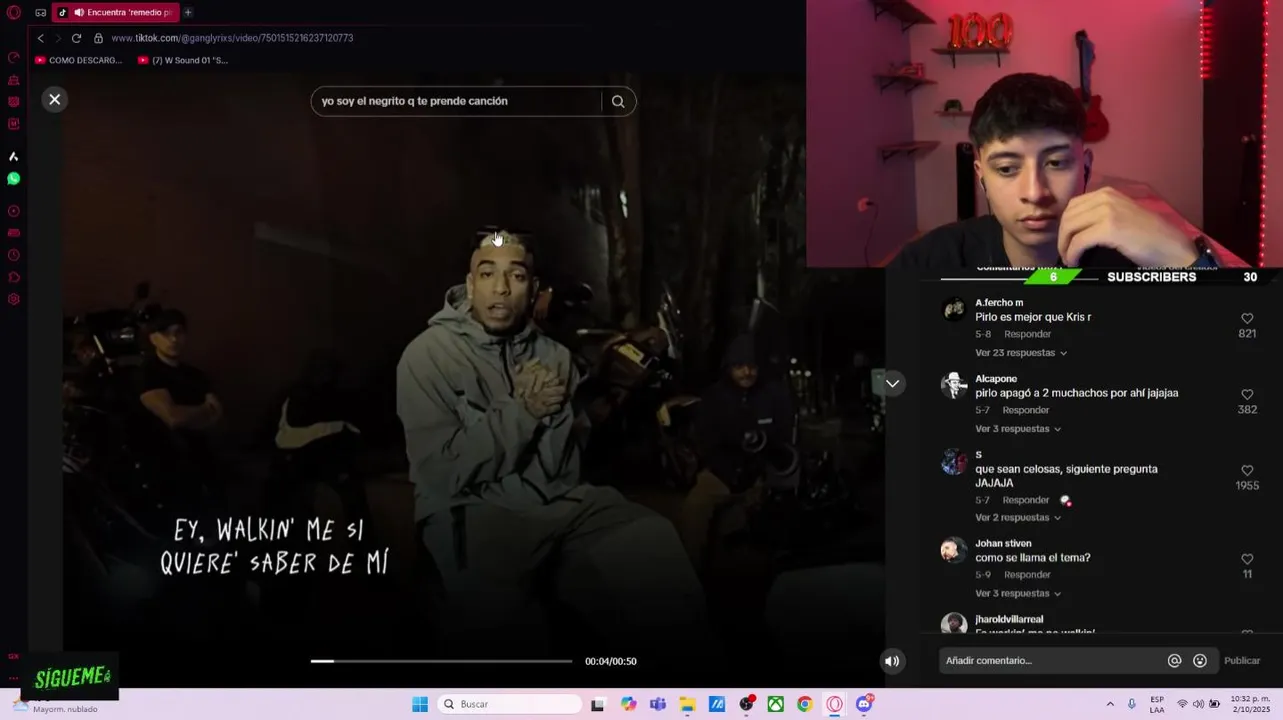Click the microphone tray icon
Viewport: 1283px width, 720px height.
[1132, 704]
